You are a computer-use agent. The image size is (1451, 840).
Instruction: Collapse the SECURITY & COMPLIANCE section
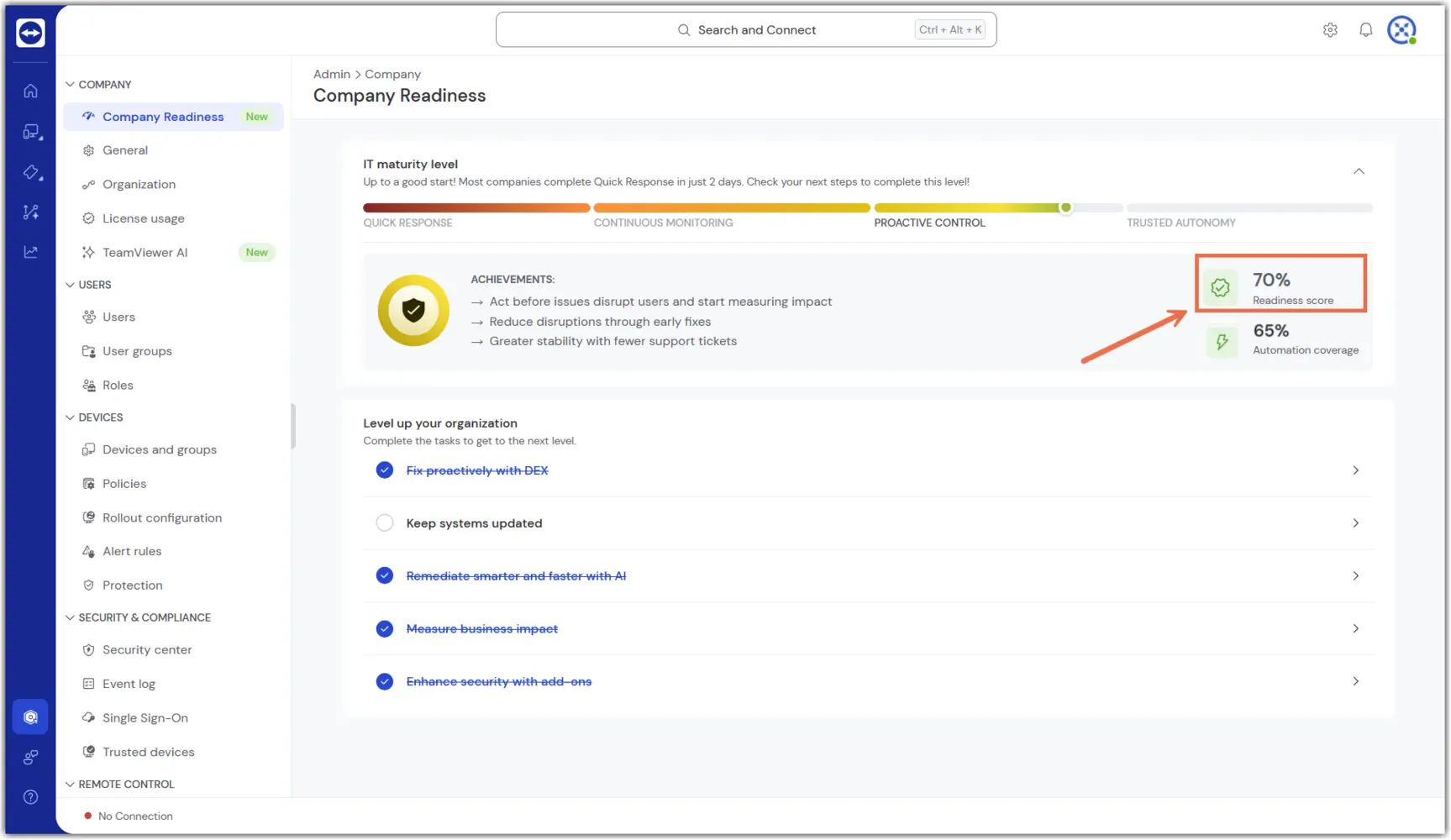point(70,617)
